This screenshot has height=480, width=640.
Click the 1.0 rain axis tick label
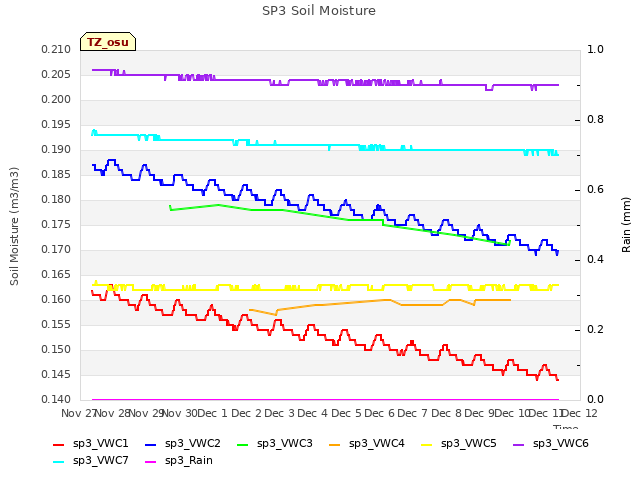tap(595, 49)
